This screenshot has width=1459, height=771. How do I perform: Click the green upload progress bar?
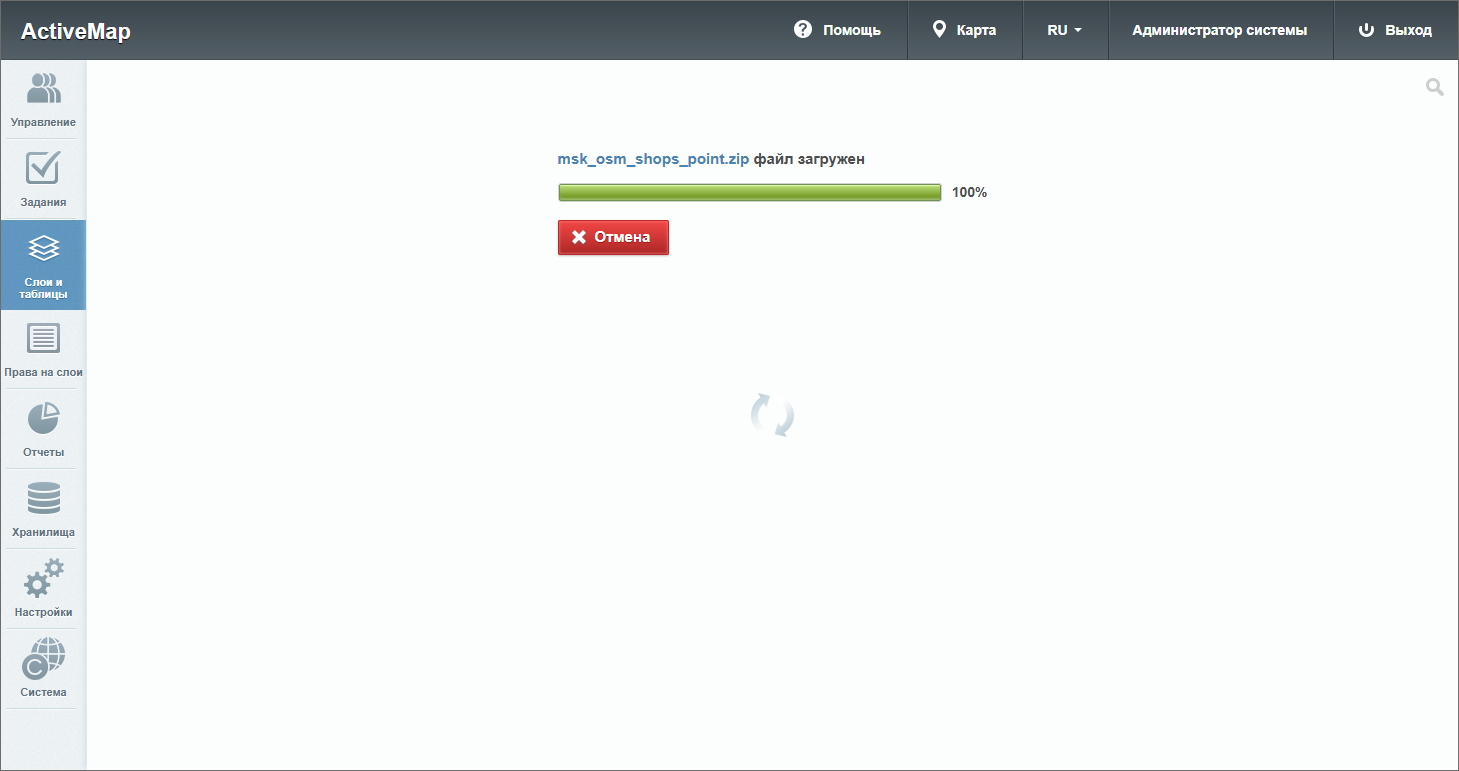(x=749, y=192)
